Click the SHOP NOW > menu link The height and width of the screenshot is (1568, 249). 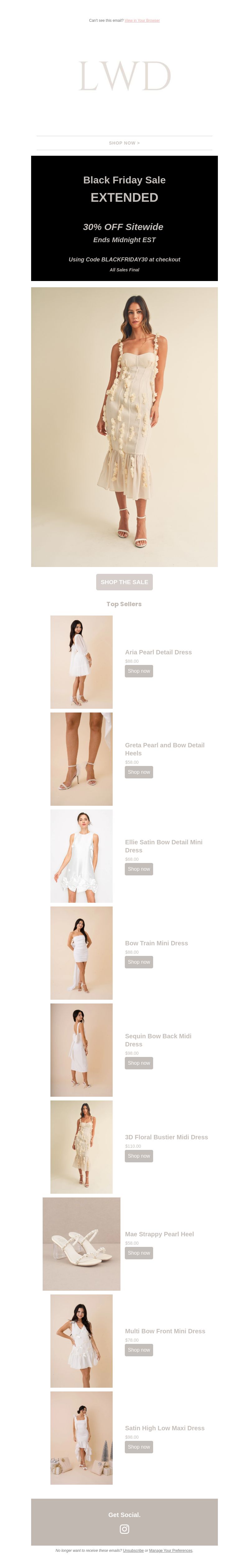pyautogui.click(x=124, y=143)
